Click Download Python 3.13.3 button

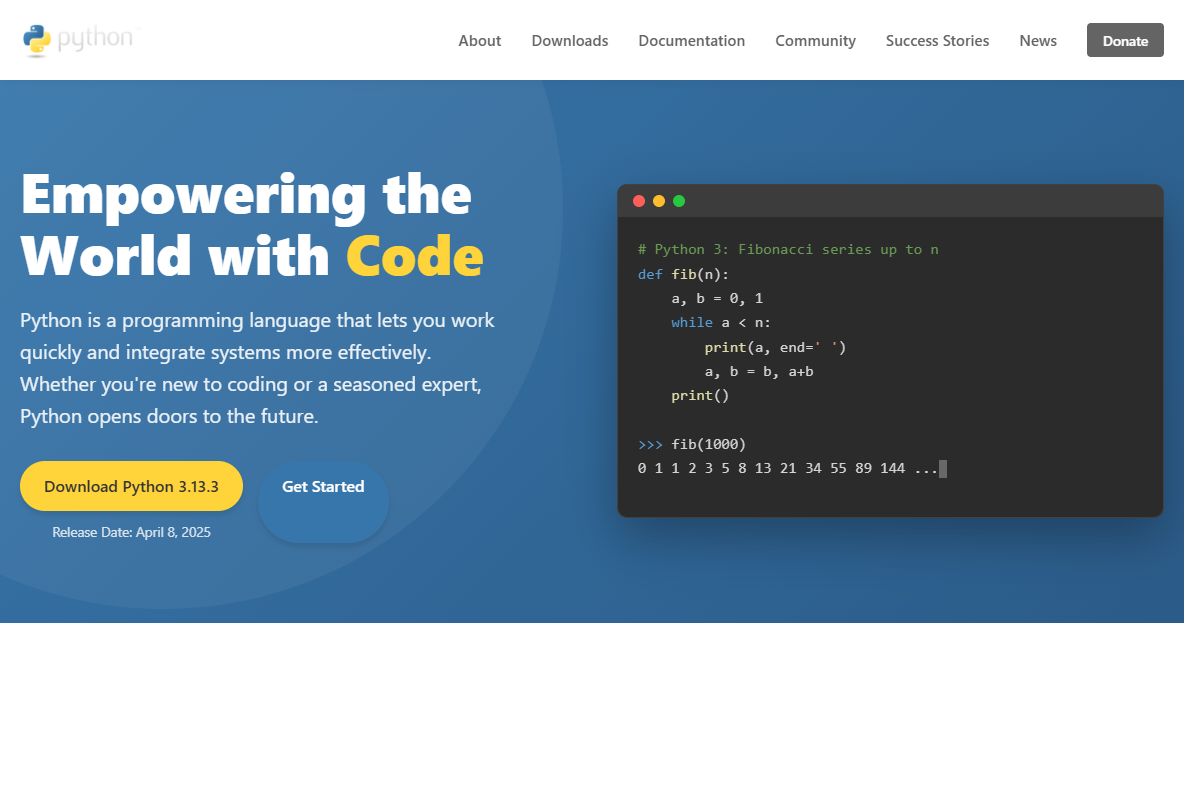[130, 486]
